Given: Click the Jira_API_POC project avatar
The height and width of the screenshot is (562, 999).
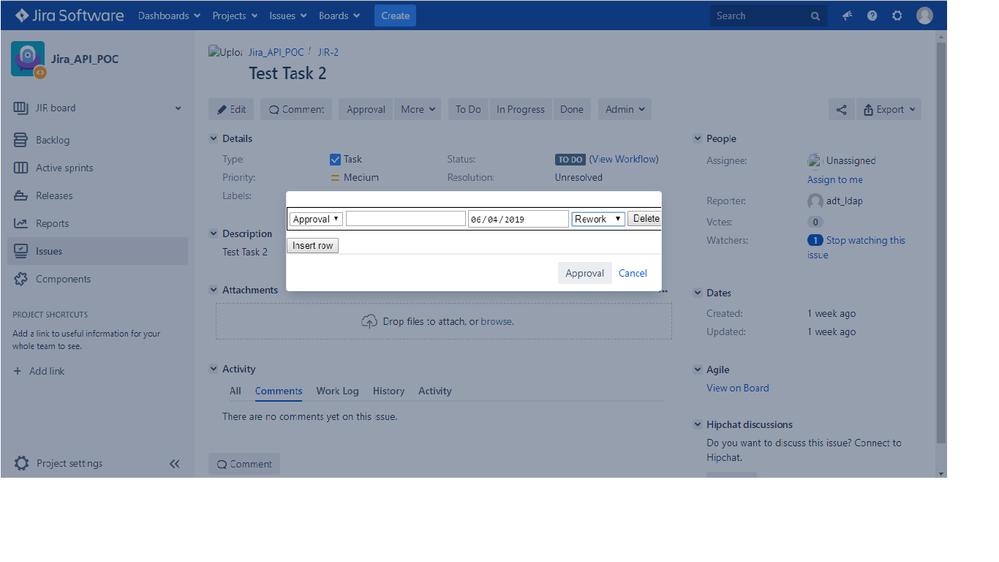Looking at the screenshot, I should (x=28, y=59).
